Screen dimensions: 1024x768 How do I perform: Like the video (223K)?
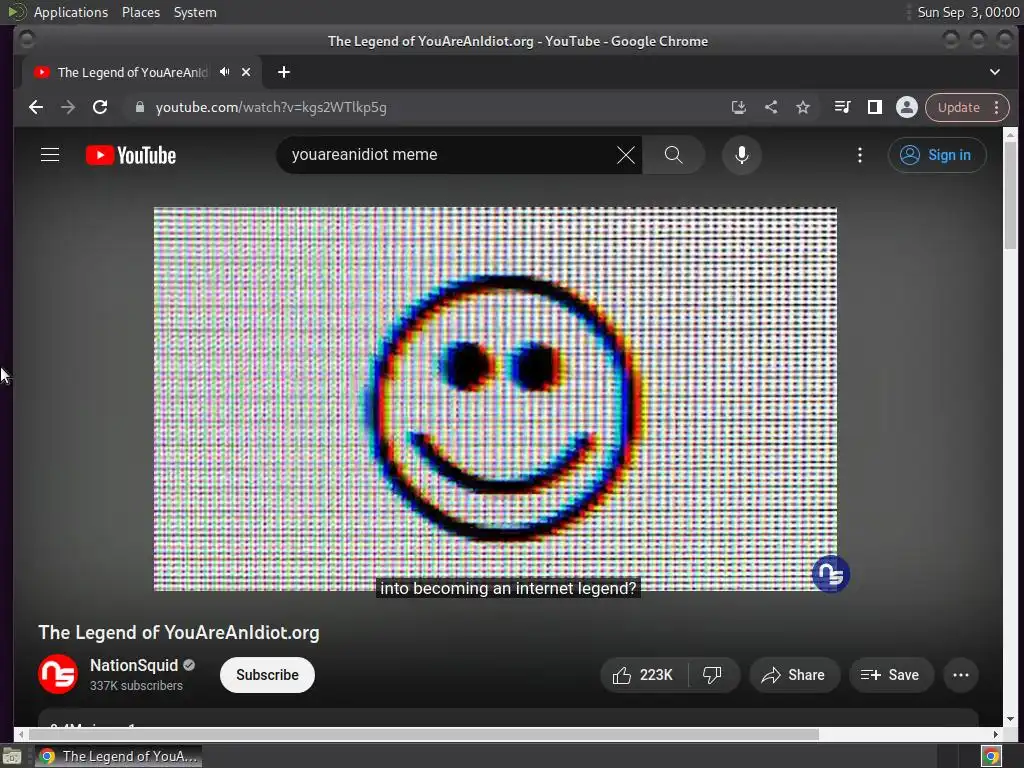pos(643,675)
